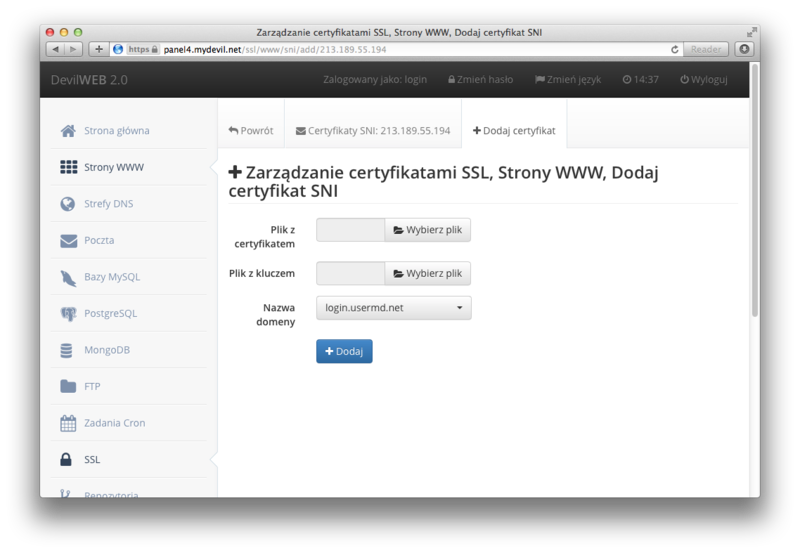Click the full-screen arrows icon in title bar
The height and width of the screenshot is (553, 800).
(751, 33)
